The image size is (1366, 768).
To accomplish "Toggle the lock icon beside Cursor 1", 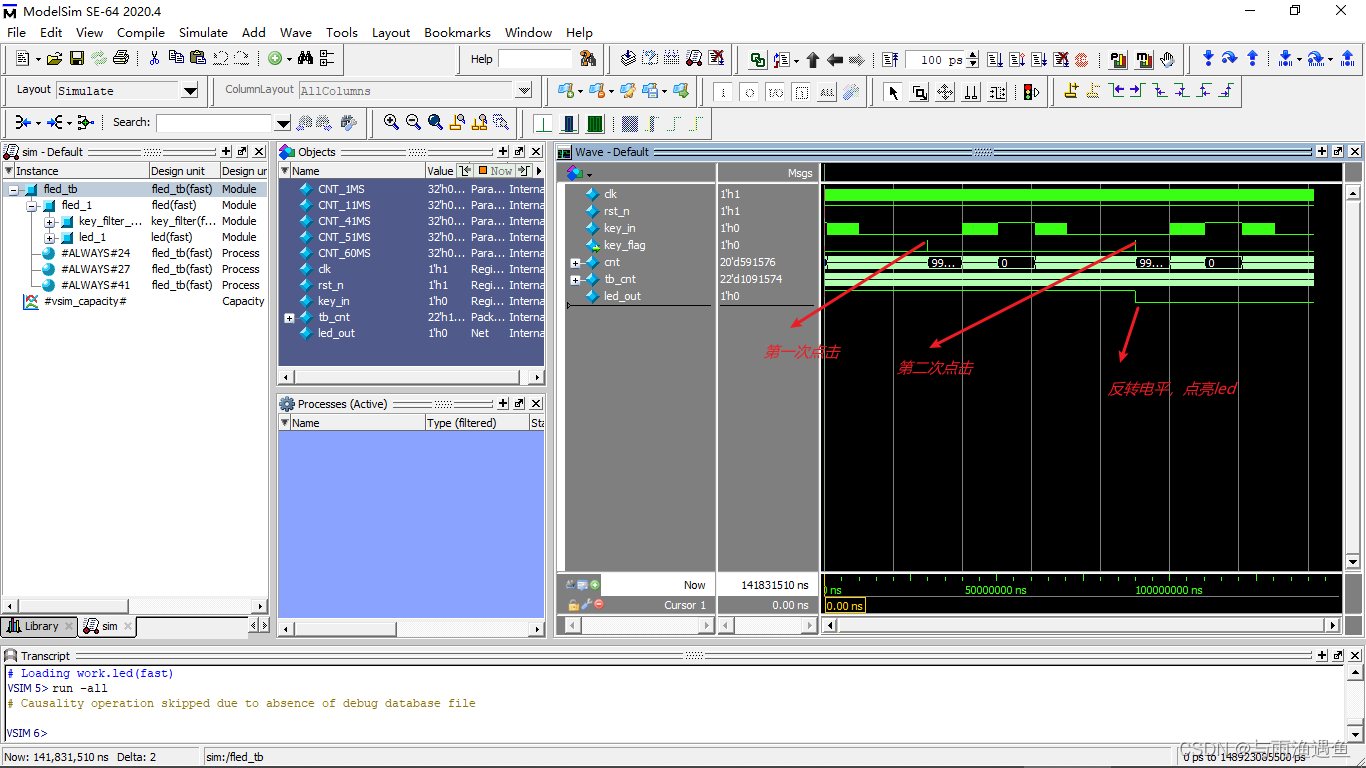I will click(573, 605).
